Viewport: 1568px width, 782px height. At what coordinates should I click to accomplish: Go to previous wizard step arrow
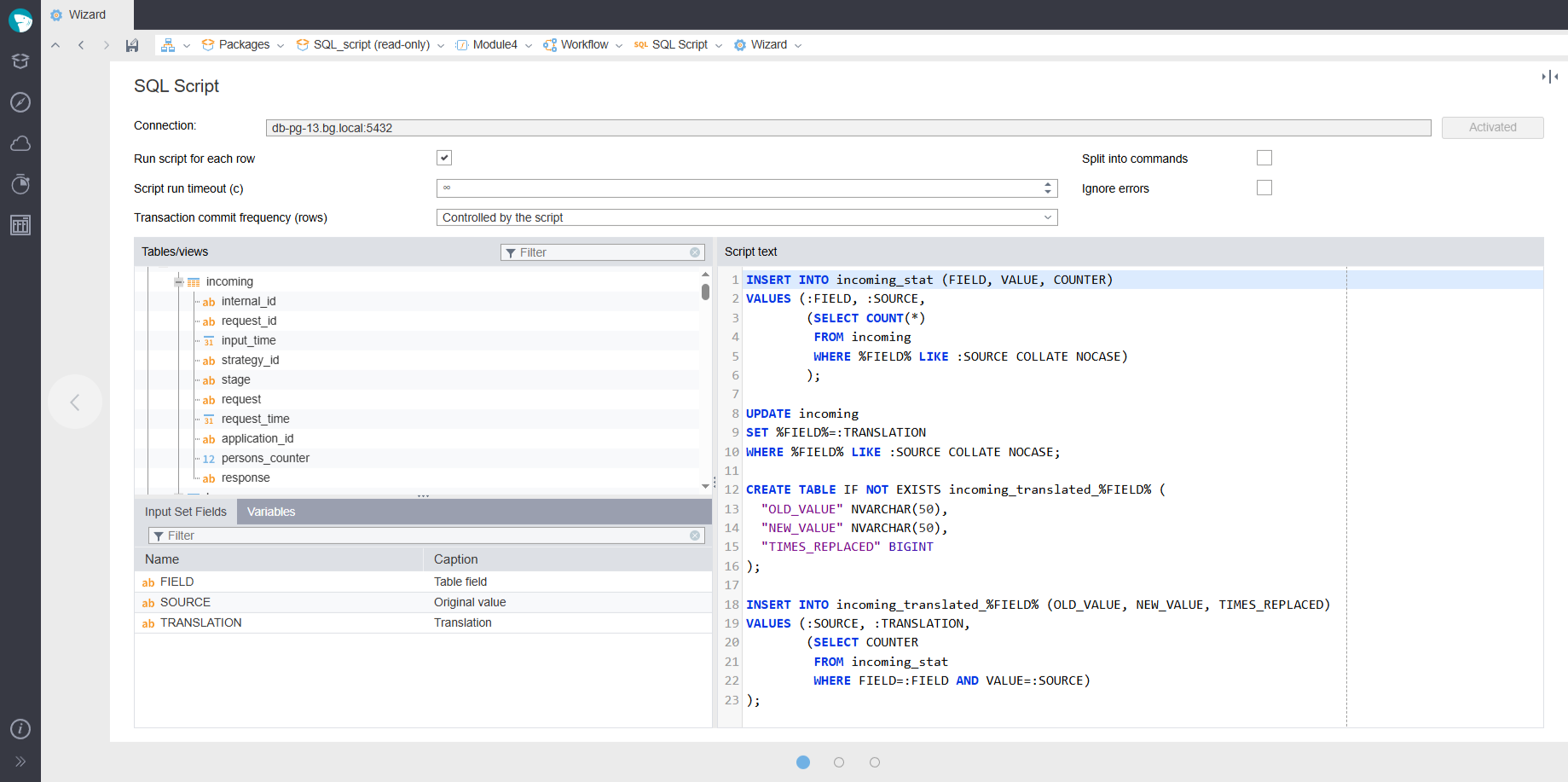point(75,402)
